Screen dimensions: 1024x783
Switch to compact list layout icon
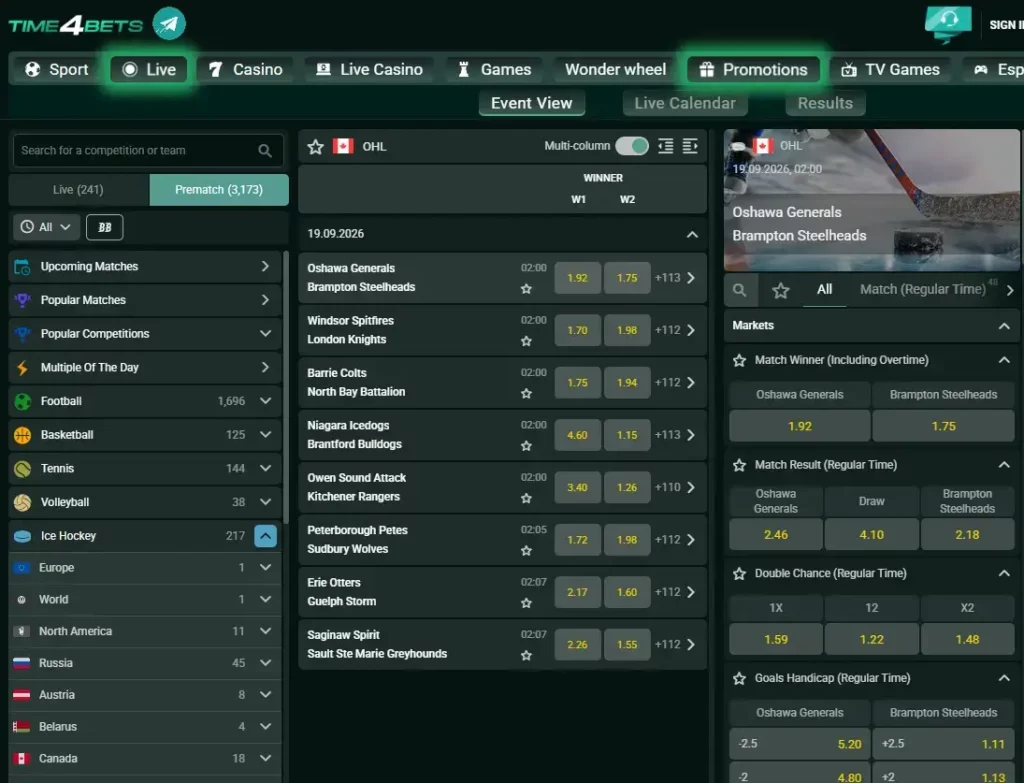click(665, 146)
